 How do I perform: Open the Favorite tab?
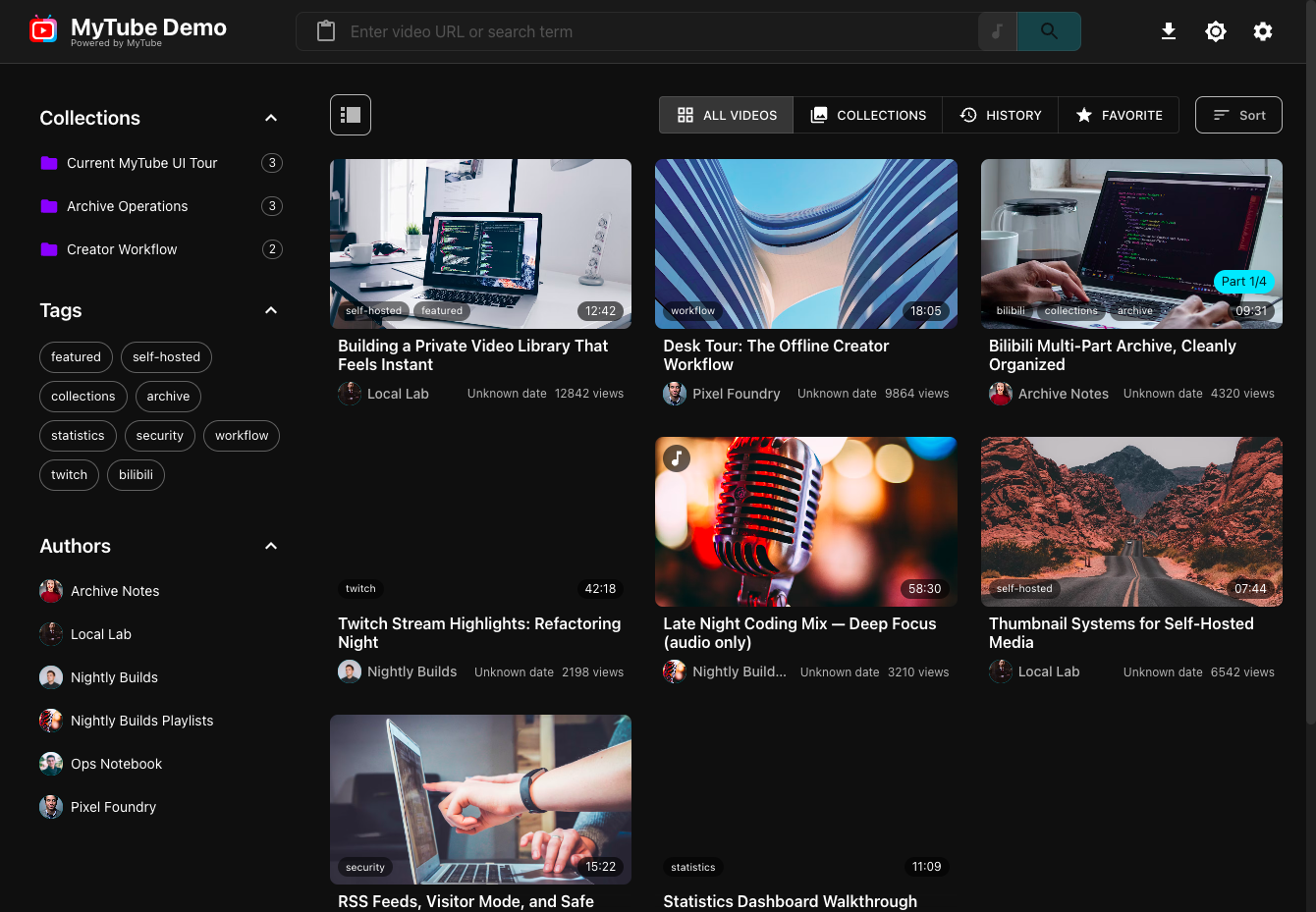pos(1119,115)
